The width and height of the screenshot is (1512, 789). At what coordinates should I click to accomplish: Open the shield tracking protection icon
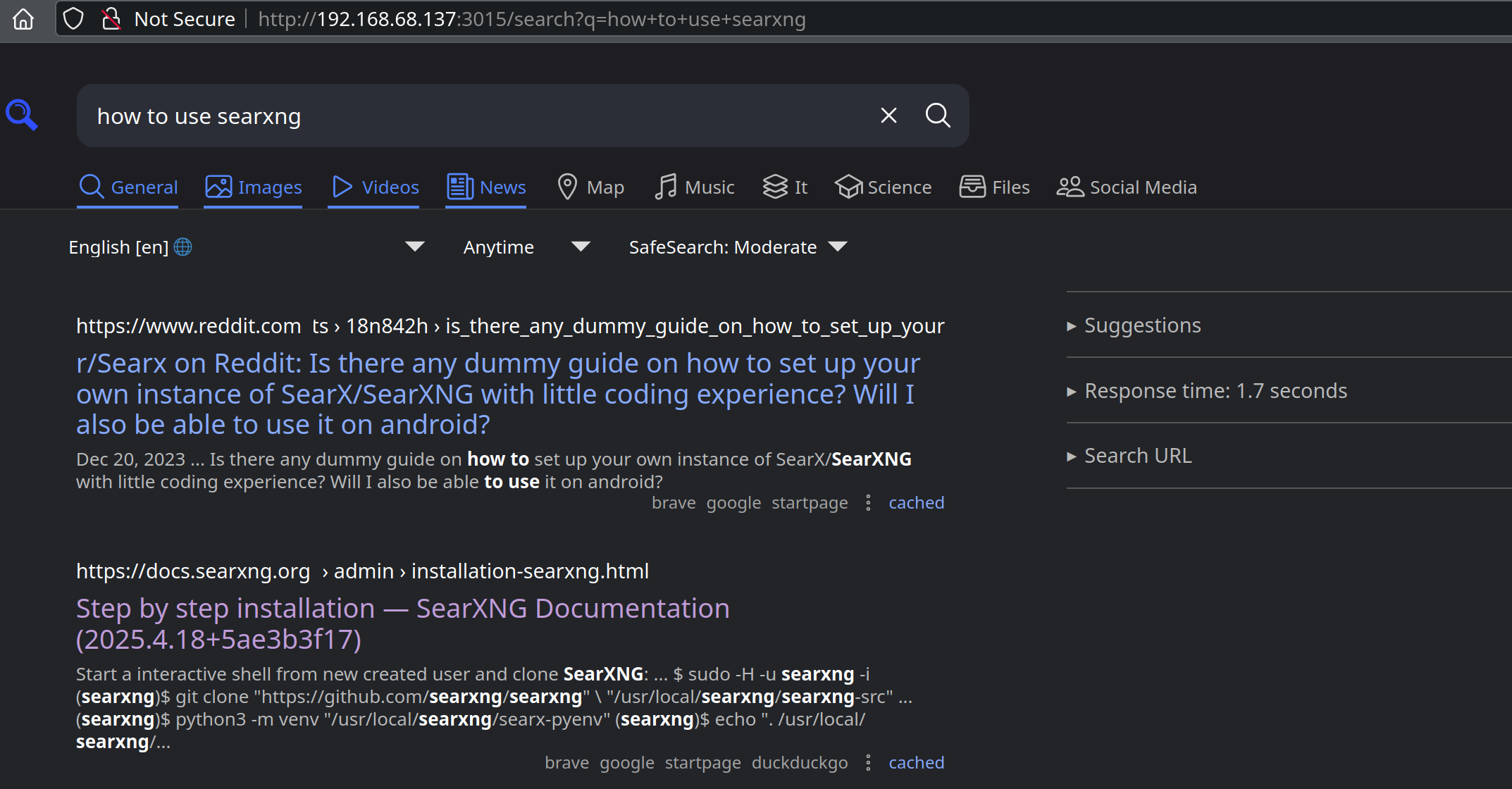pyautogui.click(x=73, y=19)
